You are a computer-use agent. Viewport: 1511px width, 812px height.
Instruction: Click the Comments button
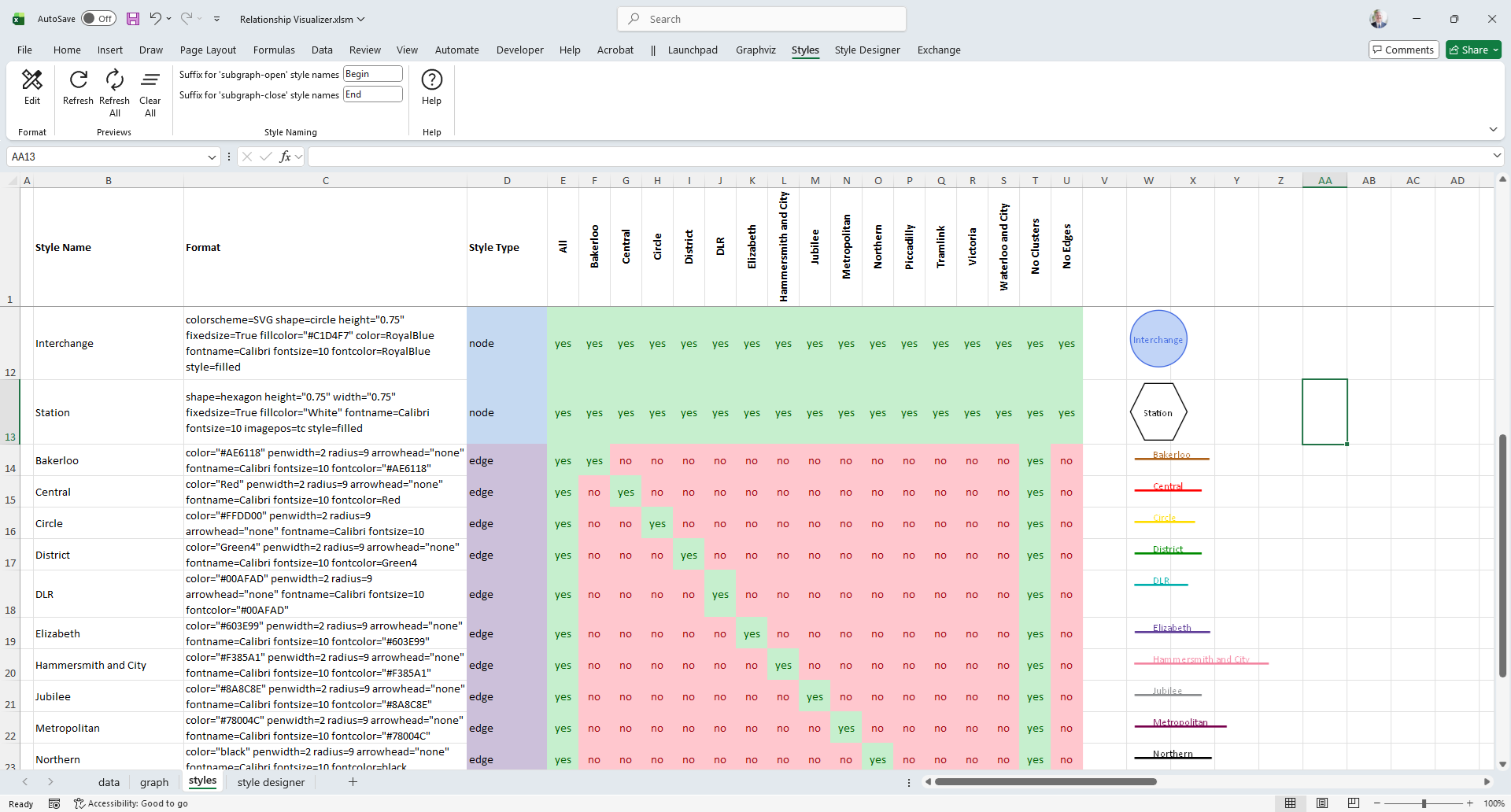(1403, 50)
